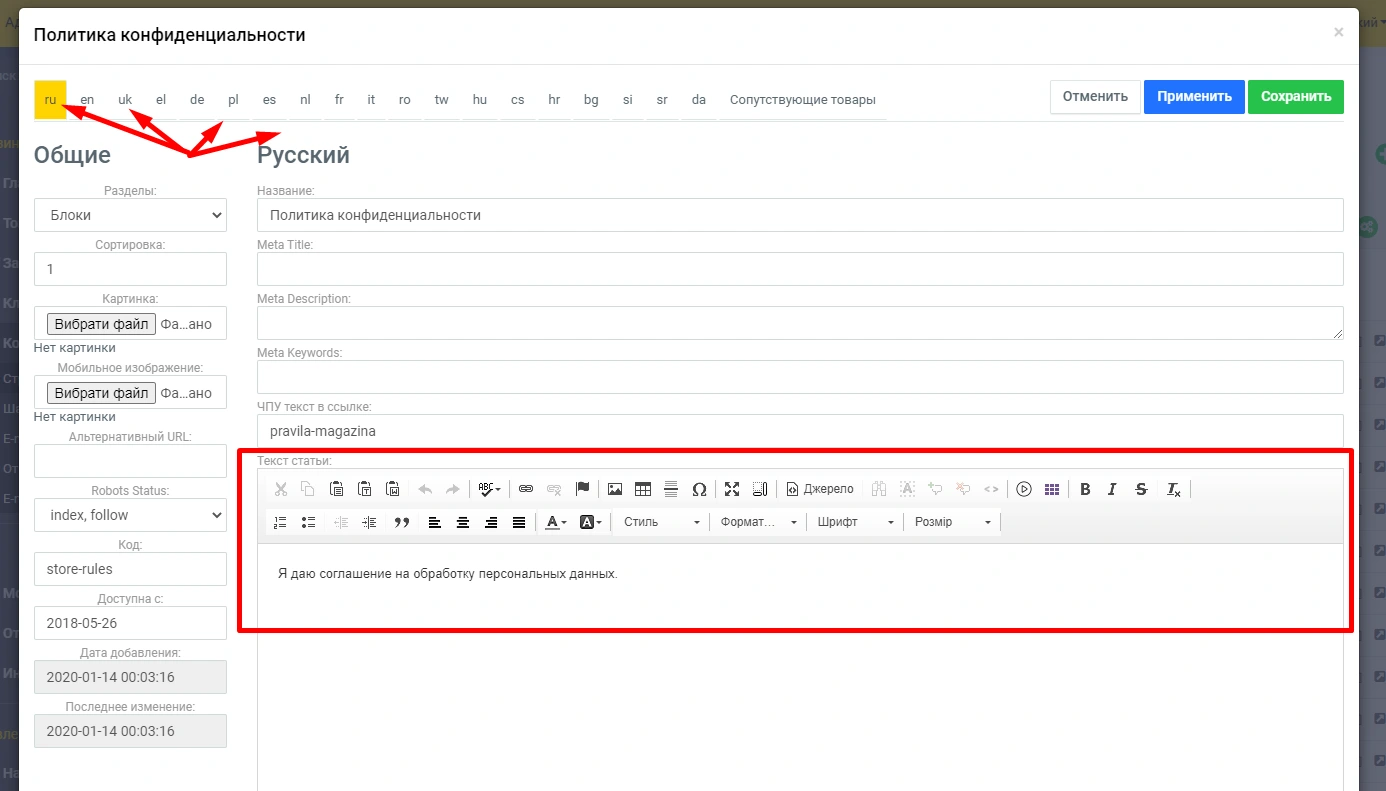1386x791 pixels.
Task: Open the Шрифт font dropdown
Action: pos(855,522)
